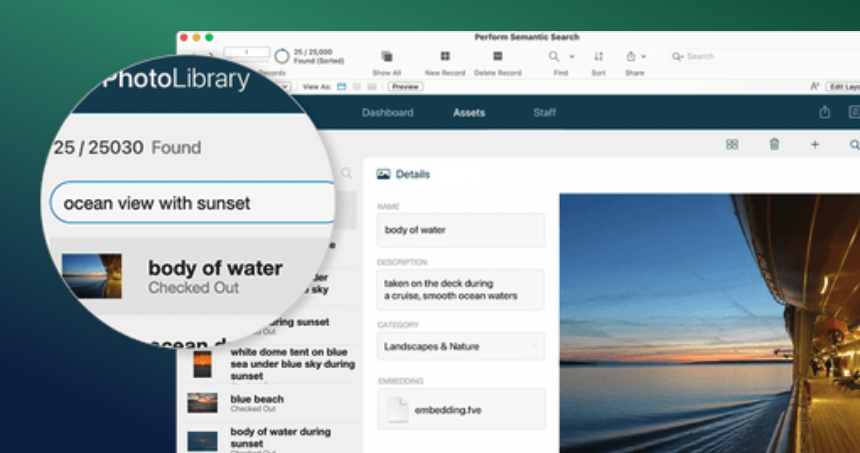Click the blue beach thumbnail
The image size is (860, 453).
click(x=202, y=403)
